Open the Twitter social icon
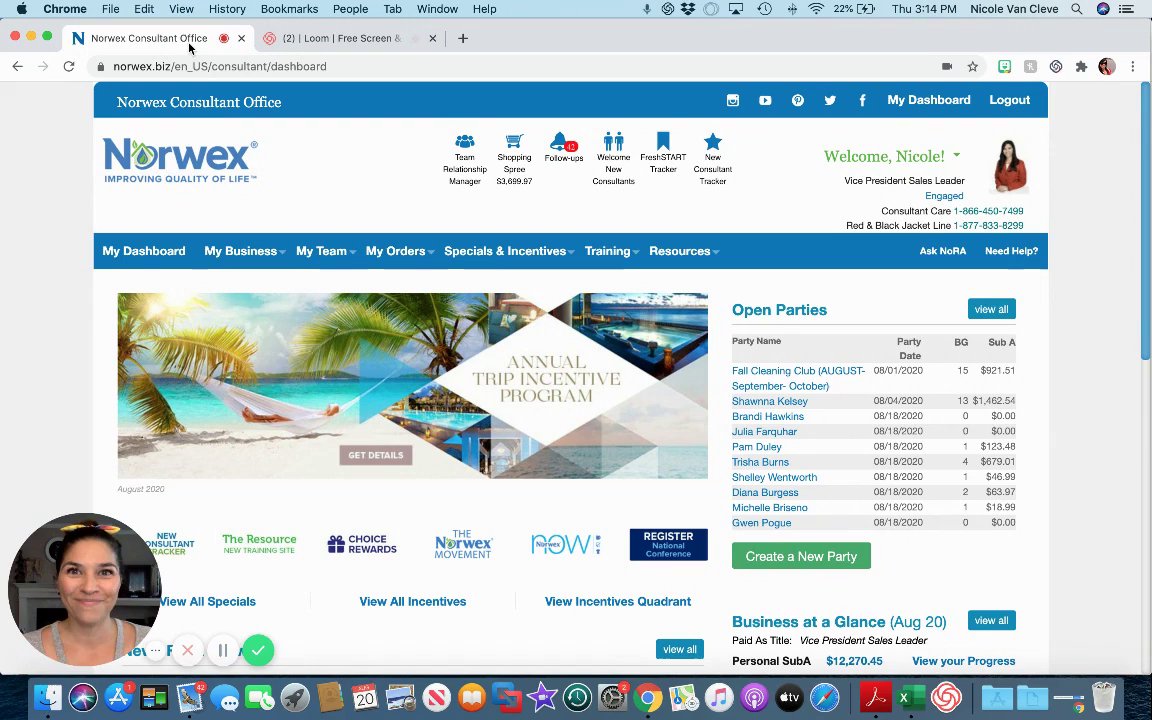1152x720 pixels. [x=829, y=101]
